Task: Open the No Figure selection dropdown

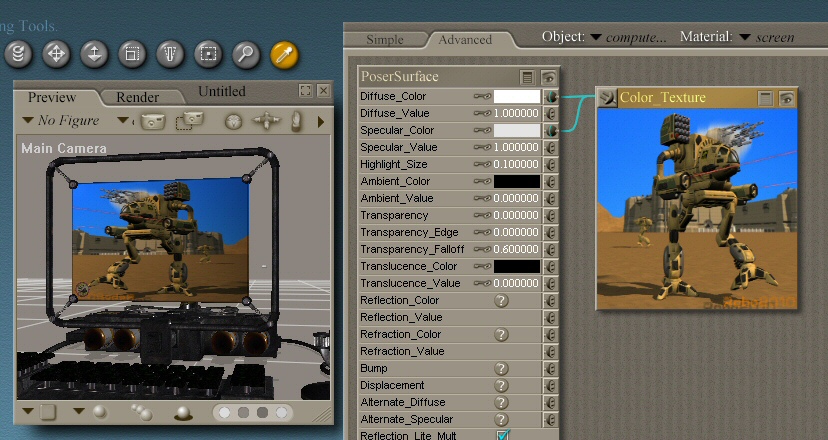Action: point(28,120)
